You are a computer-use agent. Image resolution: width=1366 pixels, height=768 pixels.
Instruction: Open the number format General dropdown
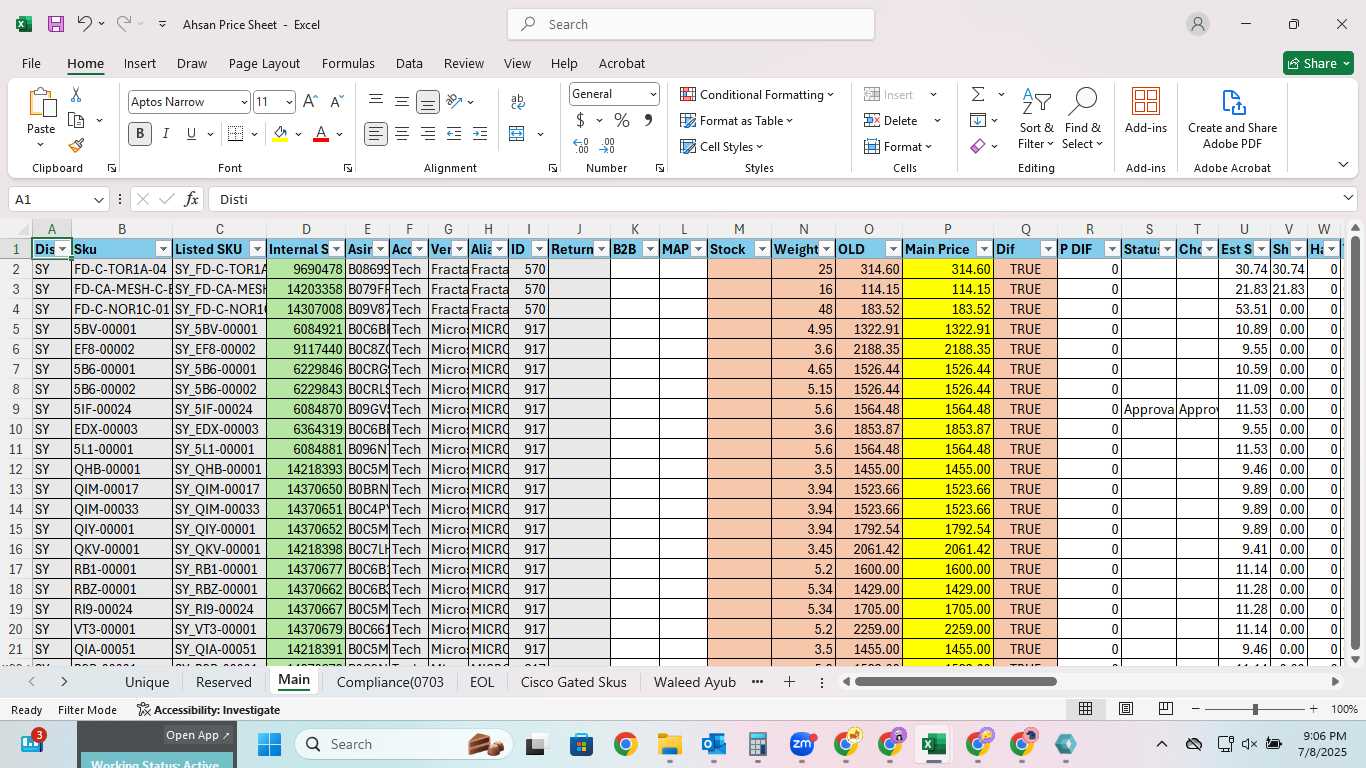[x=653, y=94]
